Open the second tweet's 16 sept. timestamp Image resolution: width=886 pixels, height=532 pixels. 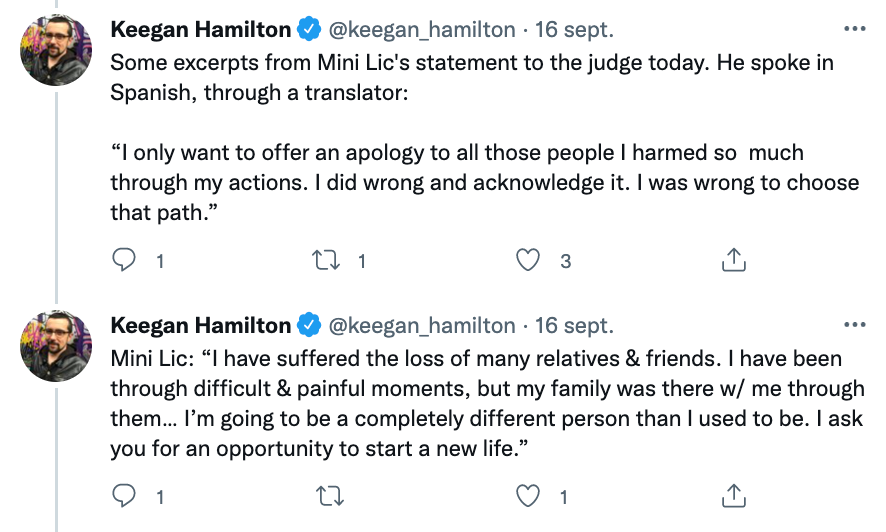coord(575,326)
